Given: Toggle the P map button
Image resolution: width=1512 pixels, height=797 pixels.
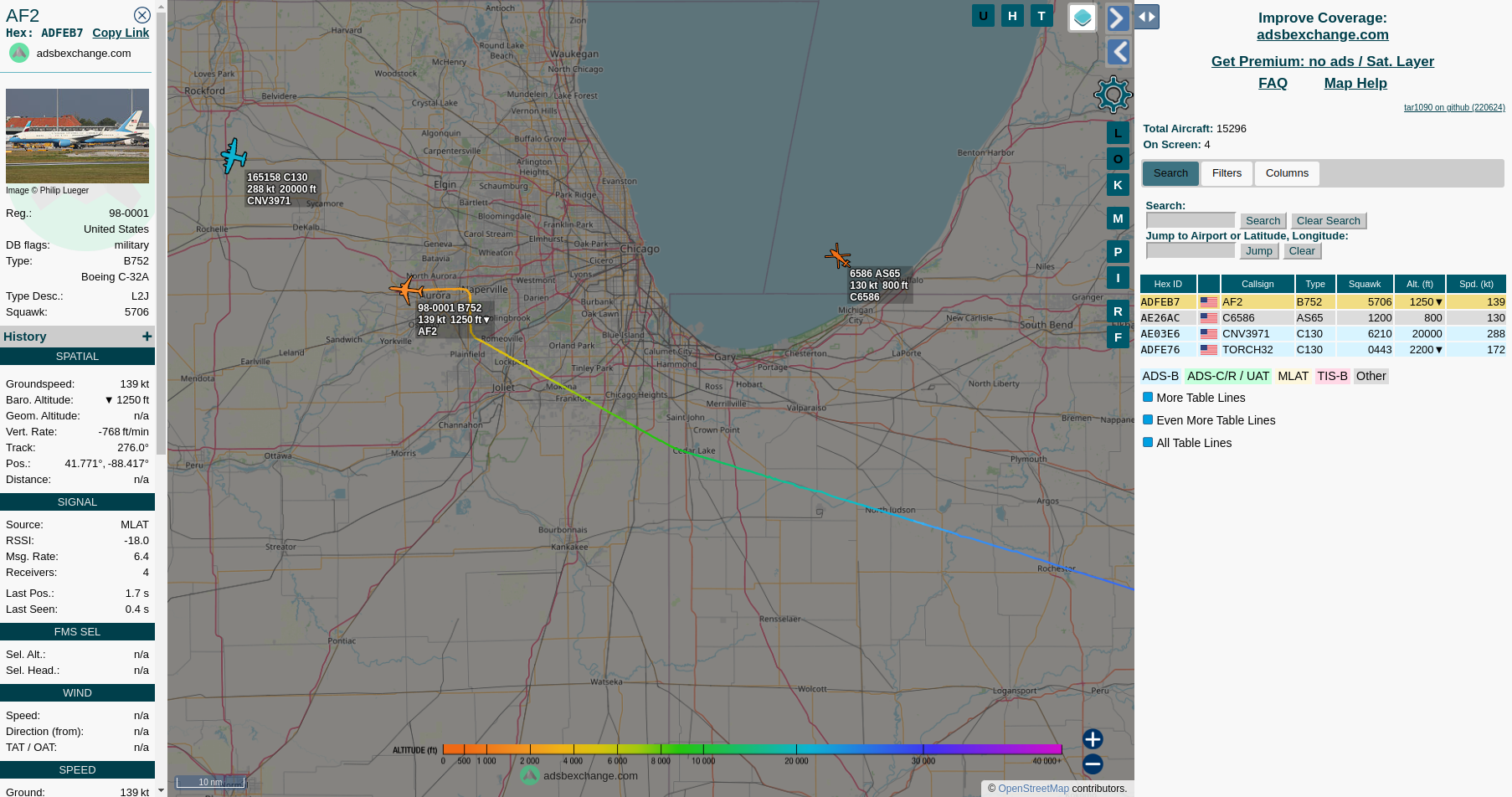Looking at the screenshot, I should point(1118,251).
